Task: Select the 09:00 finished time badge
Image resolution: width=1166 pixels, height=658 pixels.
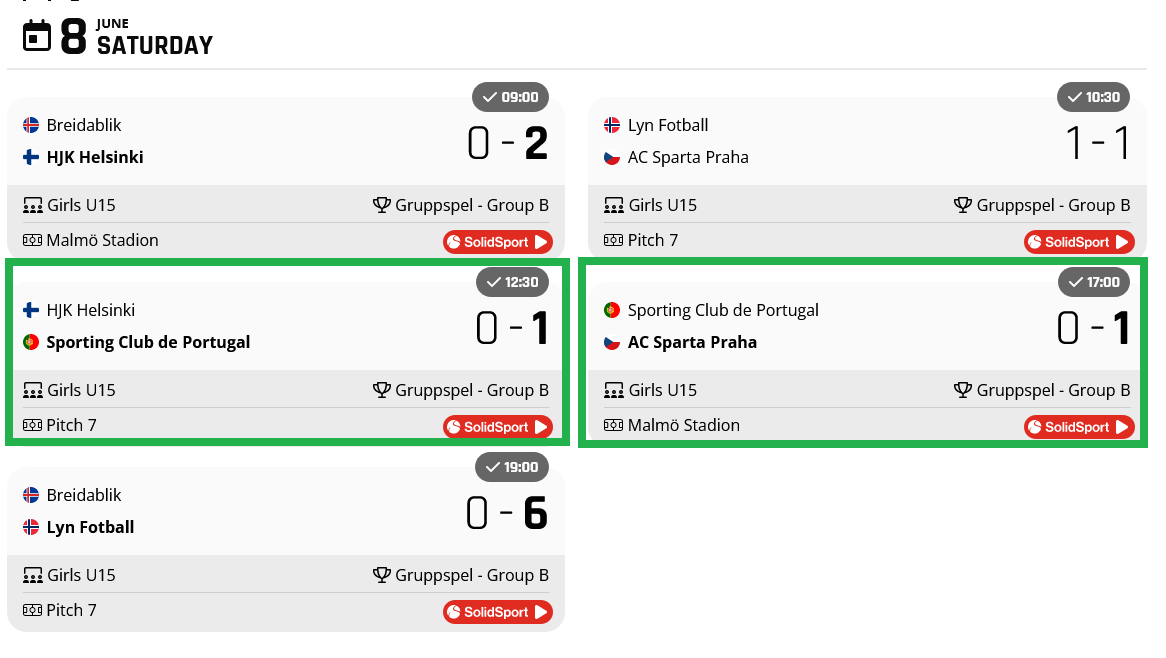Action: (510, 97)
